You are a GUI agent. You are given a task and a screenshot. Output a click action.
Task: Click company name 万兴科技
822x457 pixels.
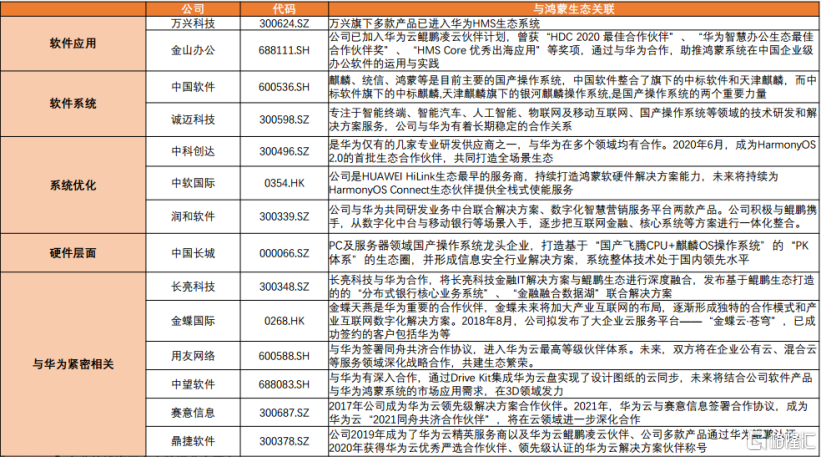pos(193,24)
